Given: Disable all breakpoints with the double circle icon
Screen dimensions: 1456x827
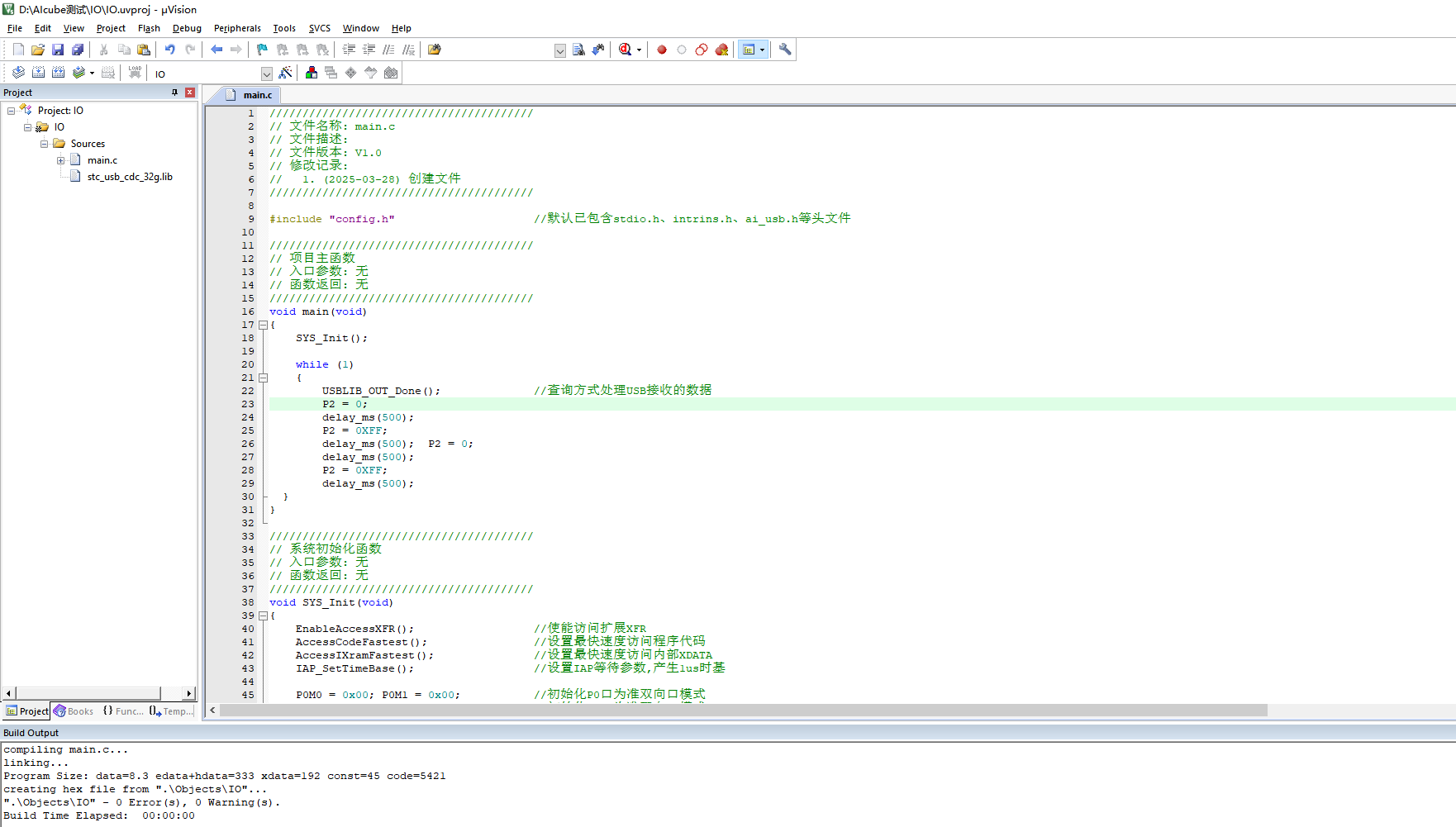Looking at the screenshot, I should pos(702,50).
